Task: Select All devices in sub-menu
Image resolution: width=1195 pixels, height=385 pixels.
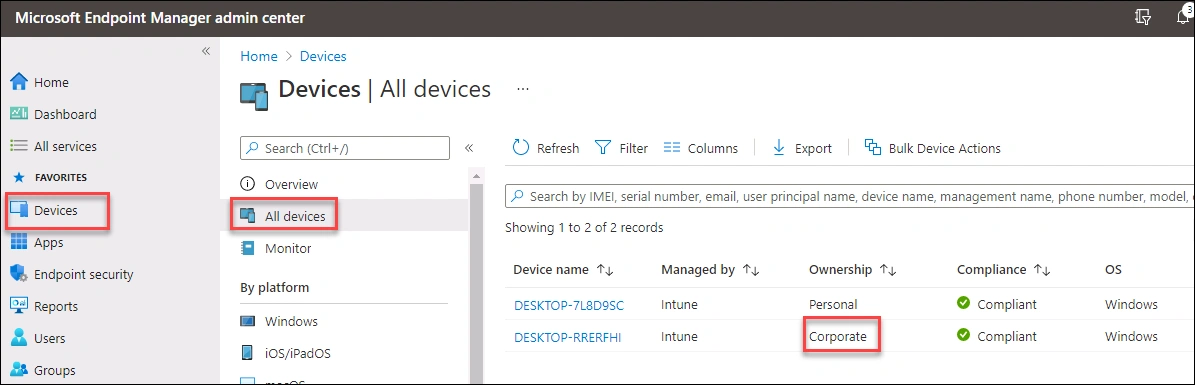Action: [295, 217]
